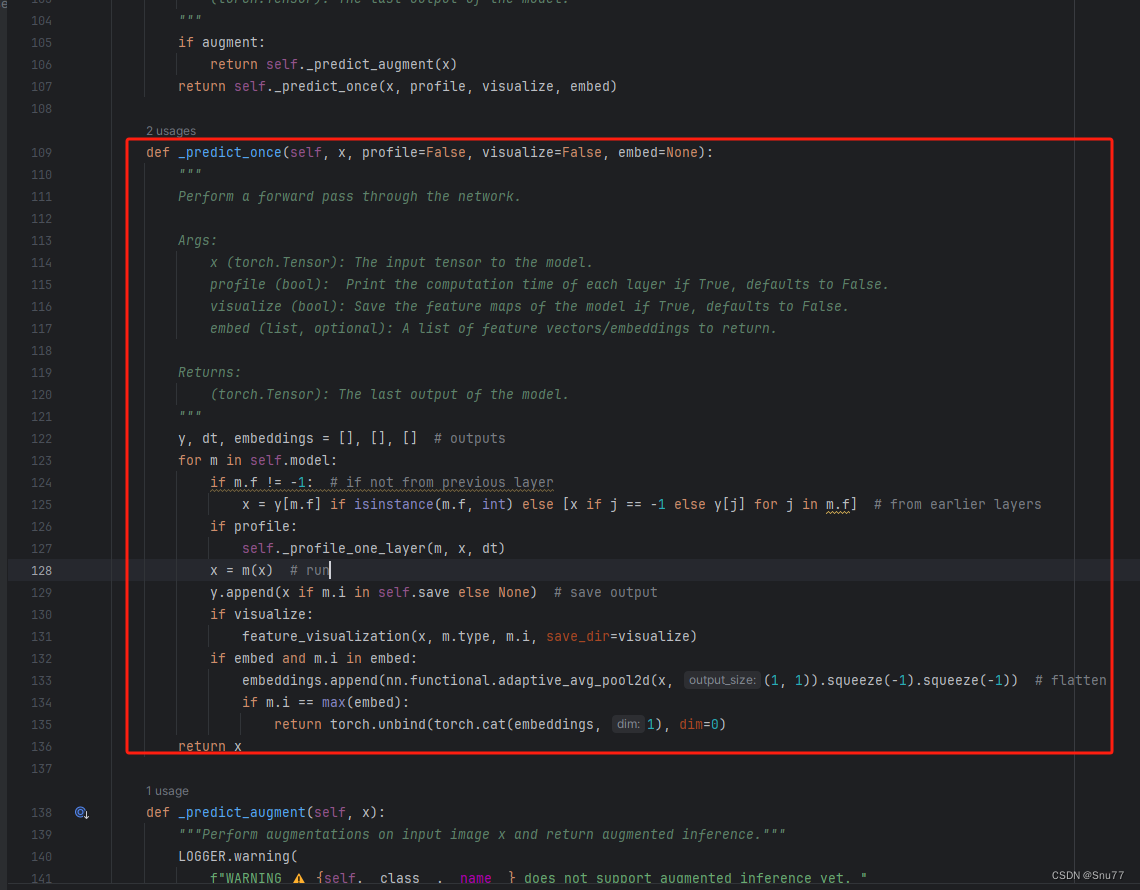Click the feature_visualization call on line 131
Screen dimensions: 1140x890
coord(326,636)
